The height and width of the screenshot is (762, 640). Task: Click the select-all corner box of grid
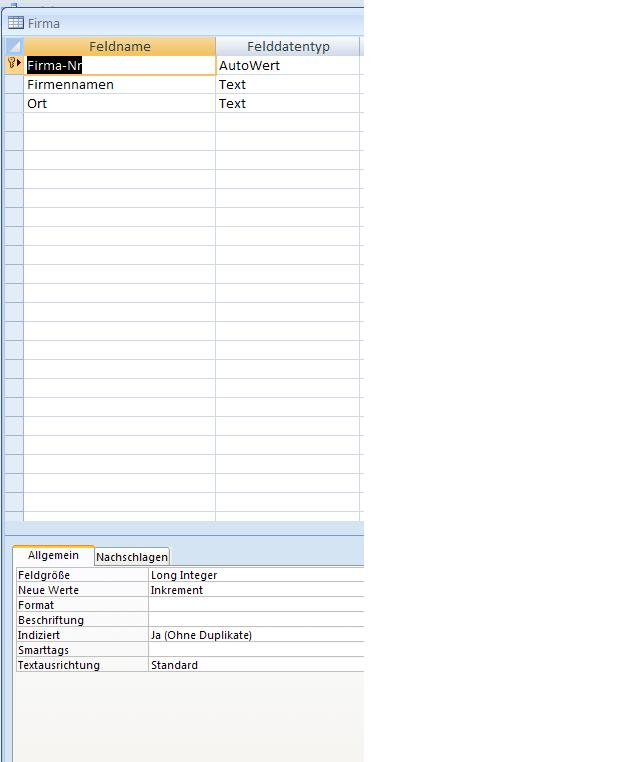click(14, 47)
